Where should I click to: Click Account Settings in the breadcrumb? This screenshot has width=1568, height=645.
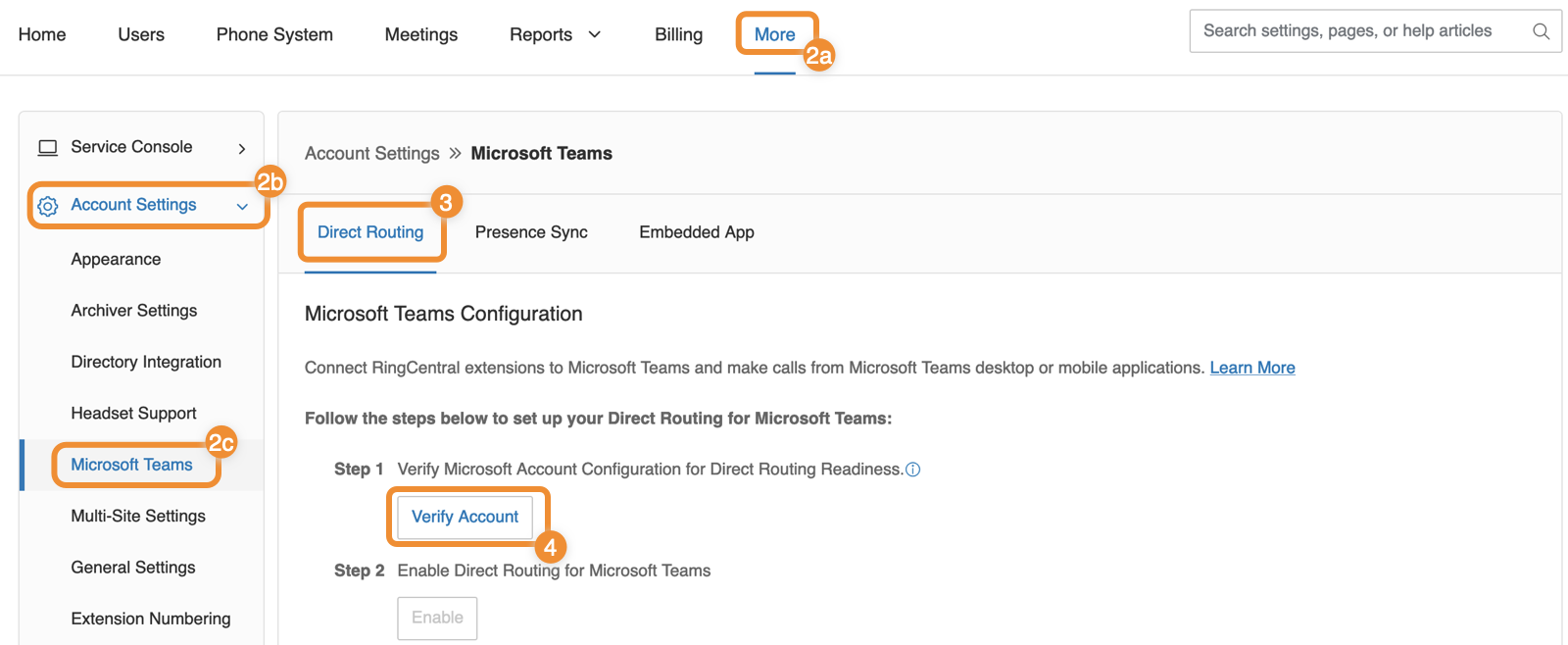[372, 154]
